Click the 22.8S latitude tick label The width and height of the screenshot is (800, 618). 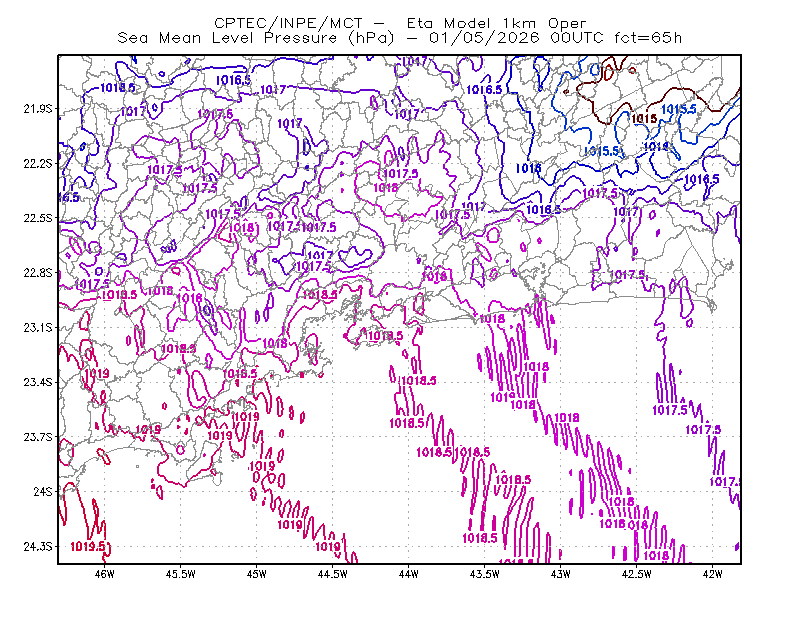[38, 273]
